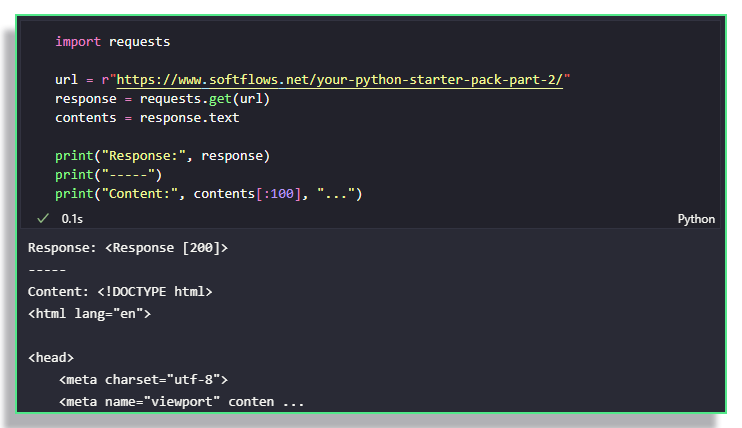Click the print("-----") code line

click(x=108, y=174)
